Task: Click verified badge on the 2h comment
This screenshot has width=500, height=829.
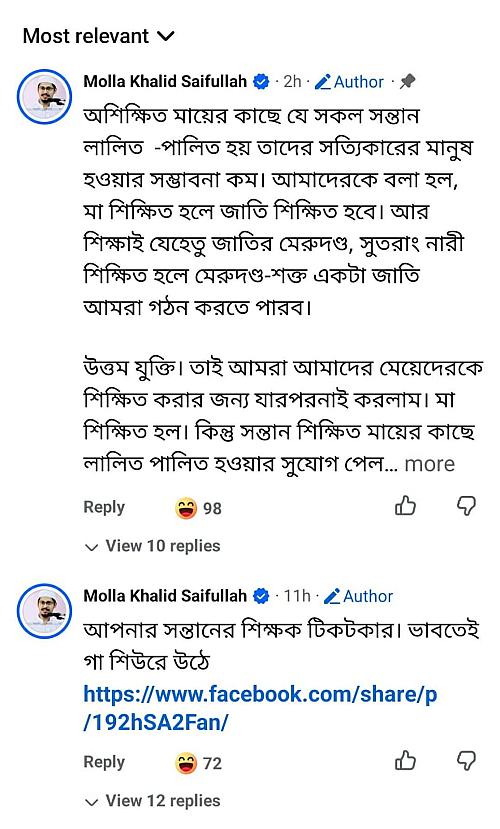Action: [x=261, y=82]
